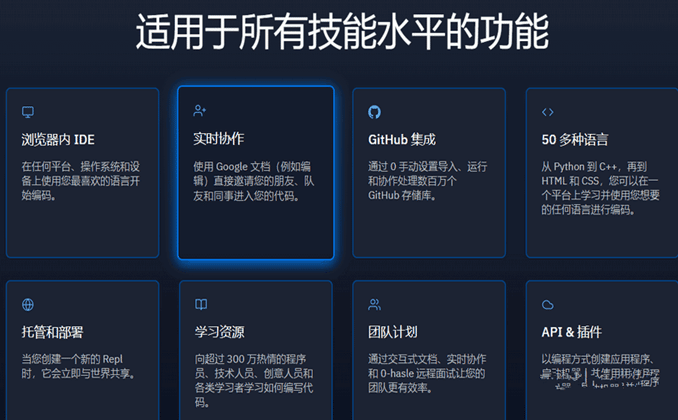Click description starting 从 Python 到 C++

600,188
